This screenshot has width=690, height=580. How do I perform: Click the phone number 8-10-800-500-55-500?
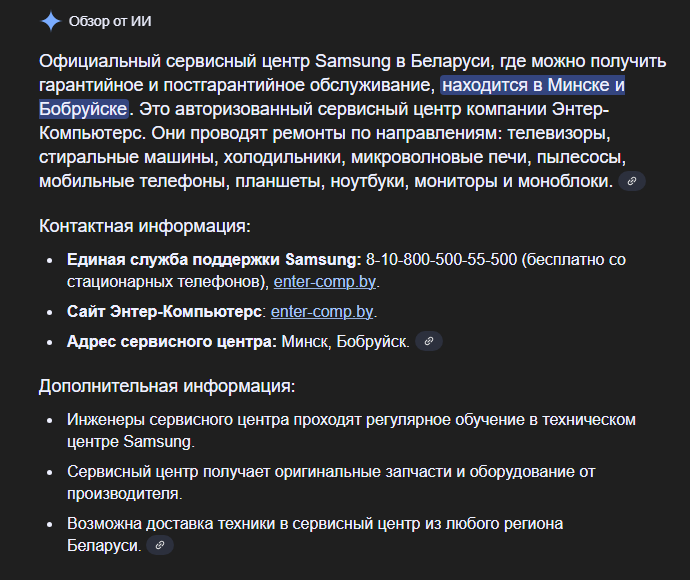(x=441, y=259)
